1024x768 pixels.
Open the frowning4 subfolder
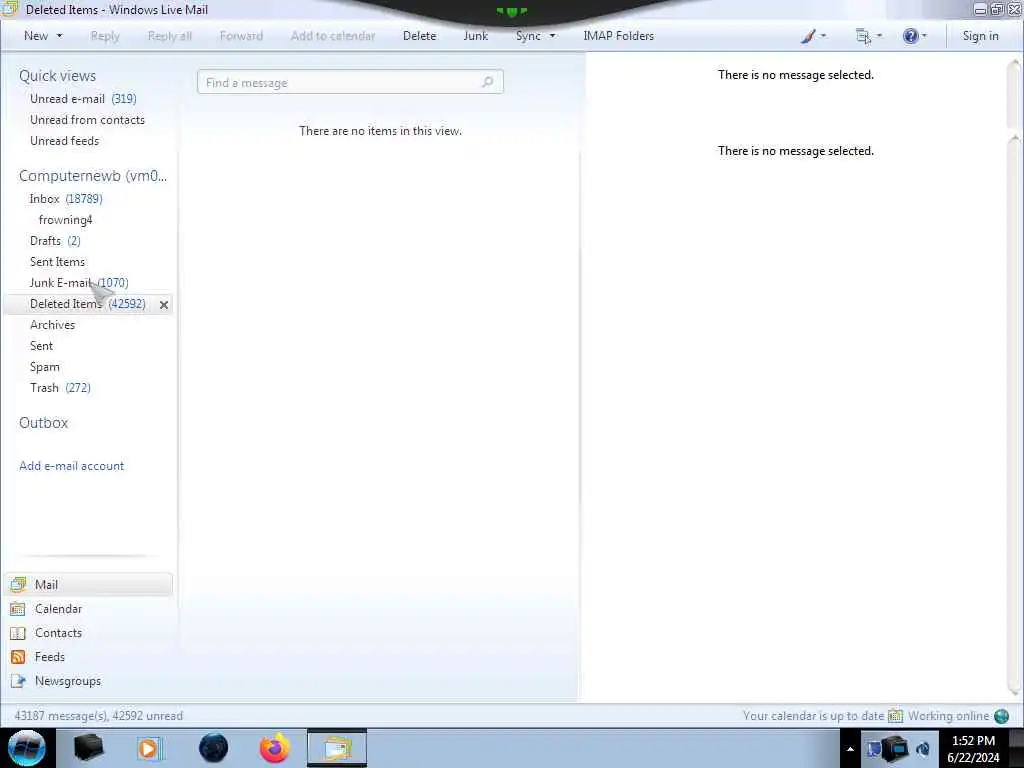(x=65, y=219)
